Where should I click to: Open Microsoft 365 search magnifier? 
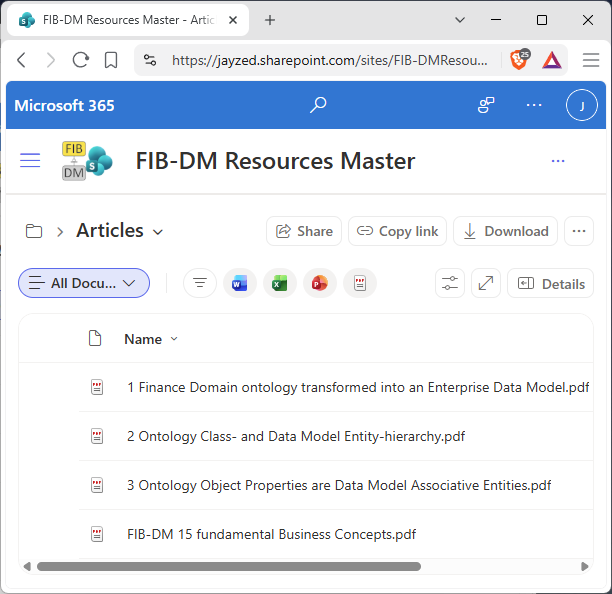pyautogui.click(x=318, y=105)
